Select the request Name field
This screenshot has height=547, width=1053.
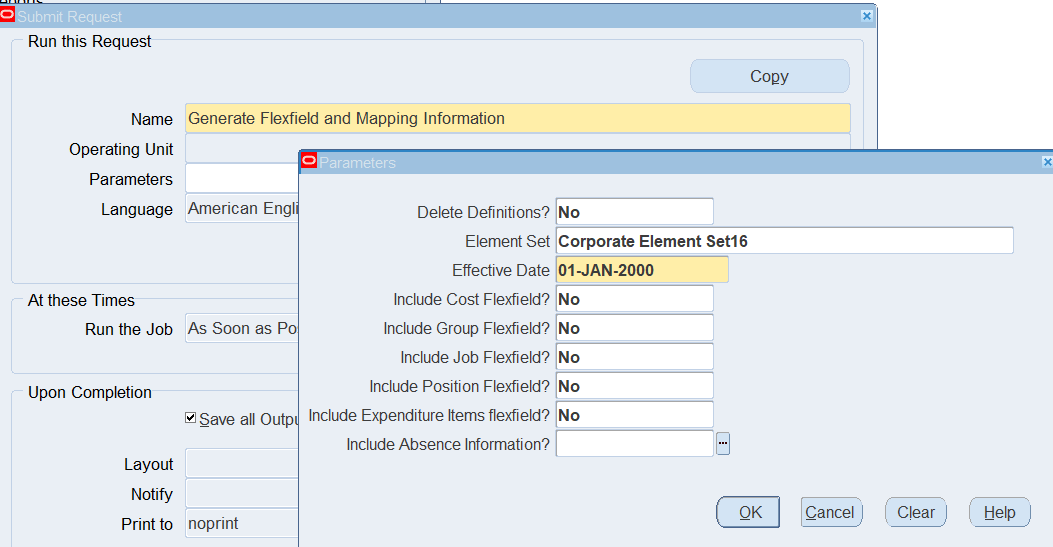(517, 118)
